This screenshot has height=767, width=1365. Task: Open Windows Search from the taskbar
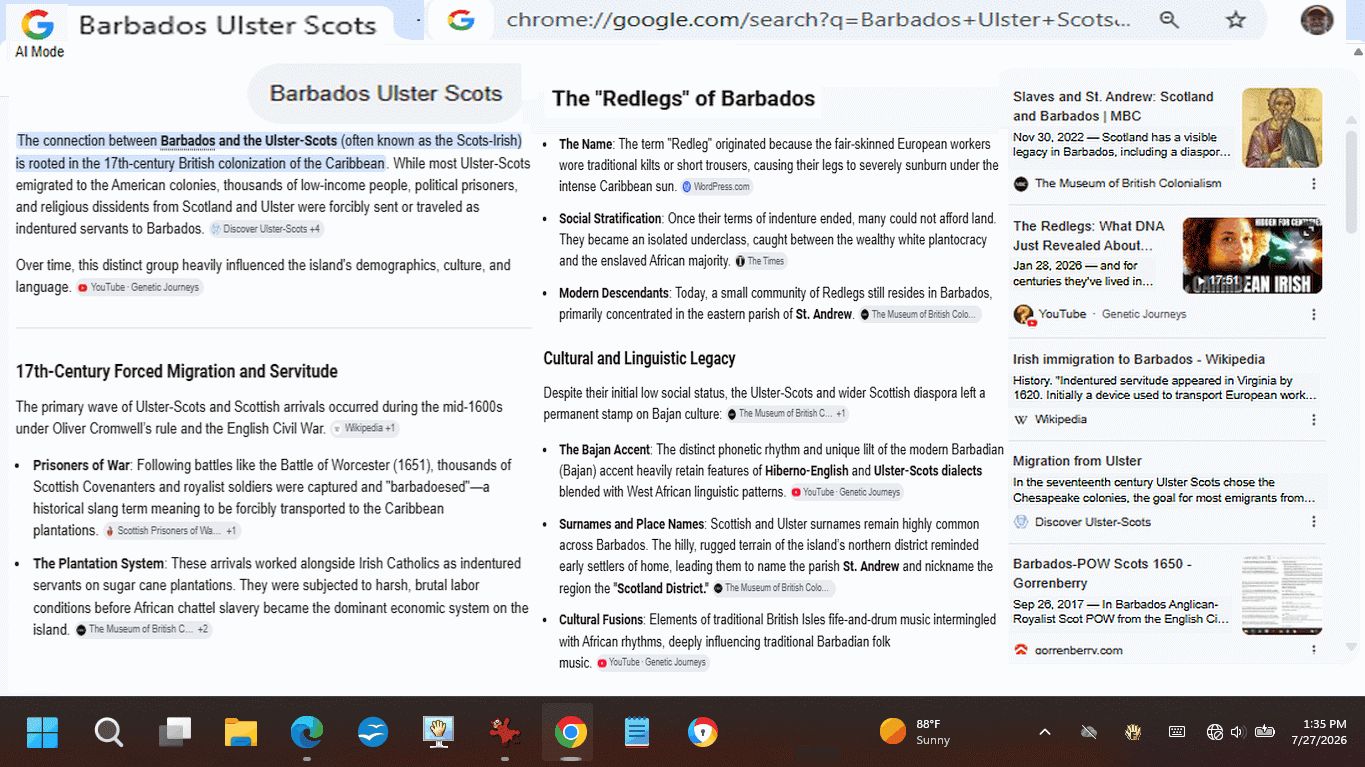[108, 733]
